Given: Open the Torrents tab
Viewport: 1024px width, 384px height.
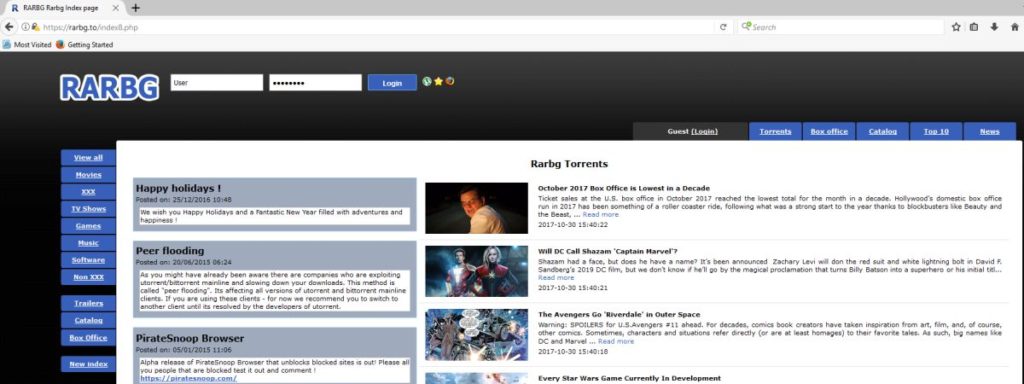Looking at the screenshot, I should point(775,131).
